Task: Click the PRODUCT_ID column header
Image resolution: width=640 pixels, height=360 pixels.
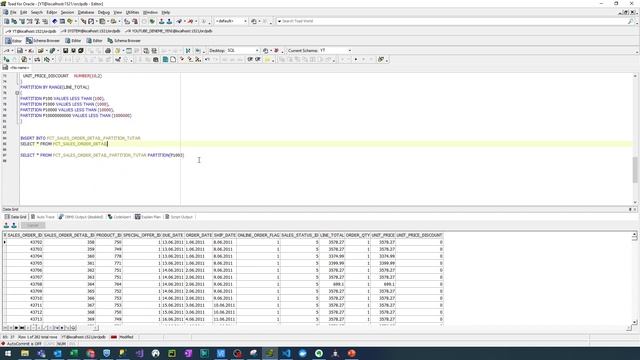Action: [109, 236]
